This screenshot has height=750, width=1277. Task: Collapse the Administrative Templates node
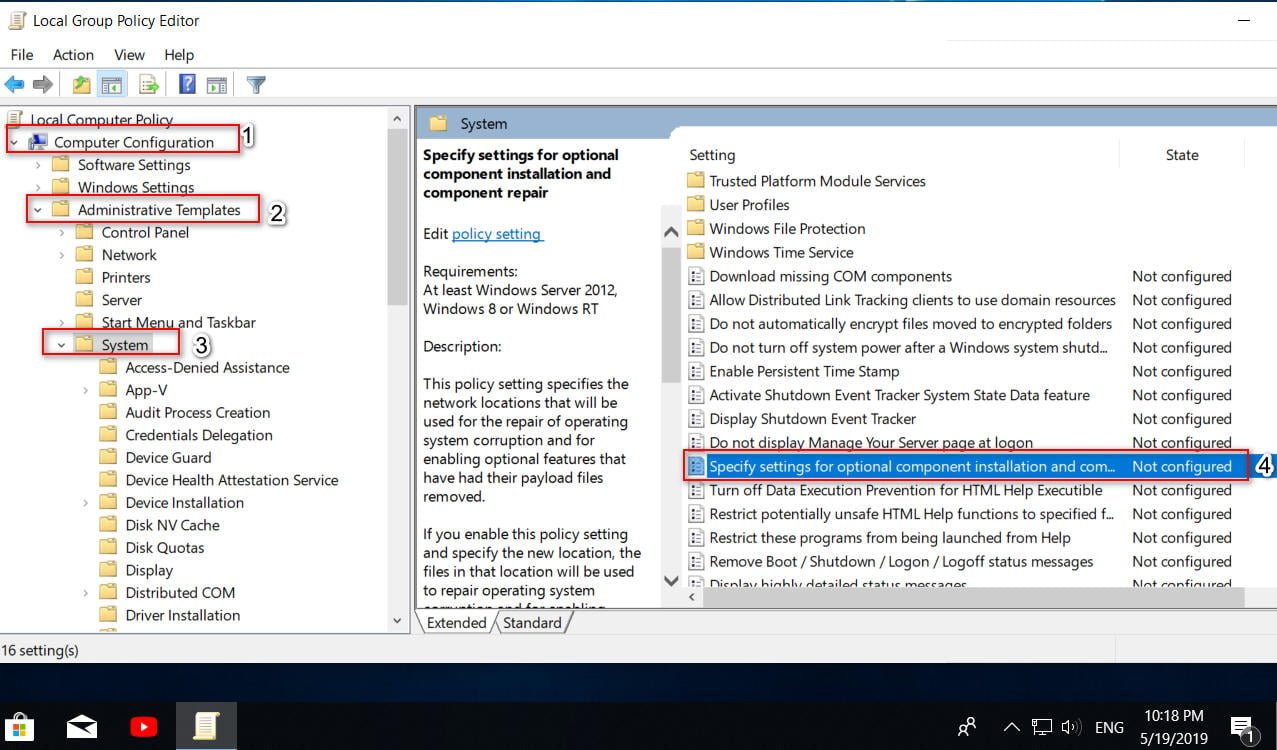38,210
